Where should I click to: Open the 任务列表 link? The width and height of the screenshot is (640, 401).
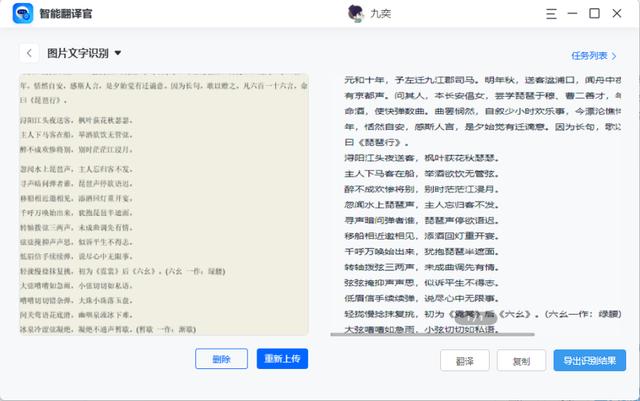coord(594,56)
